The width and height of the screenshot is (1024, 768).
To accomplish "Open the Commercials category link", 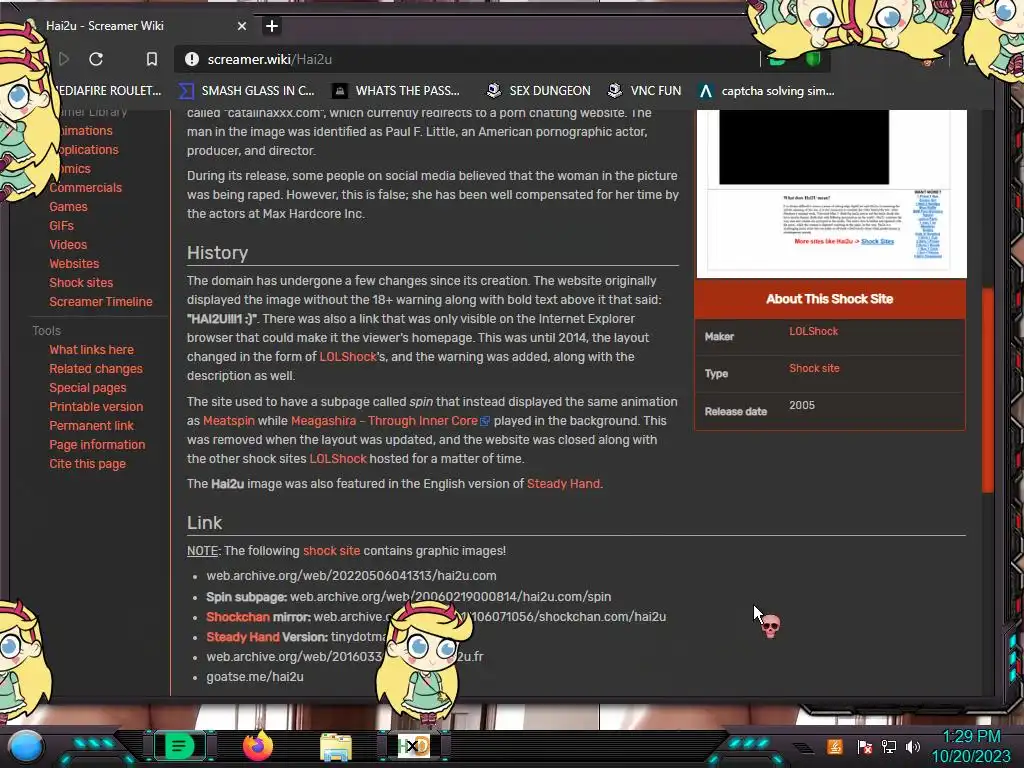I will [86, 187].
